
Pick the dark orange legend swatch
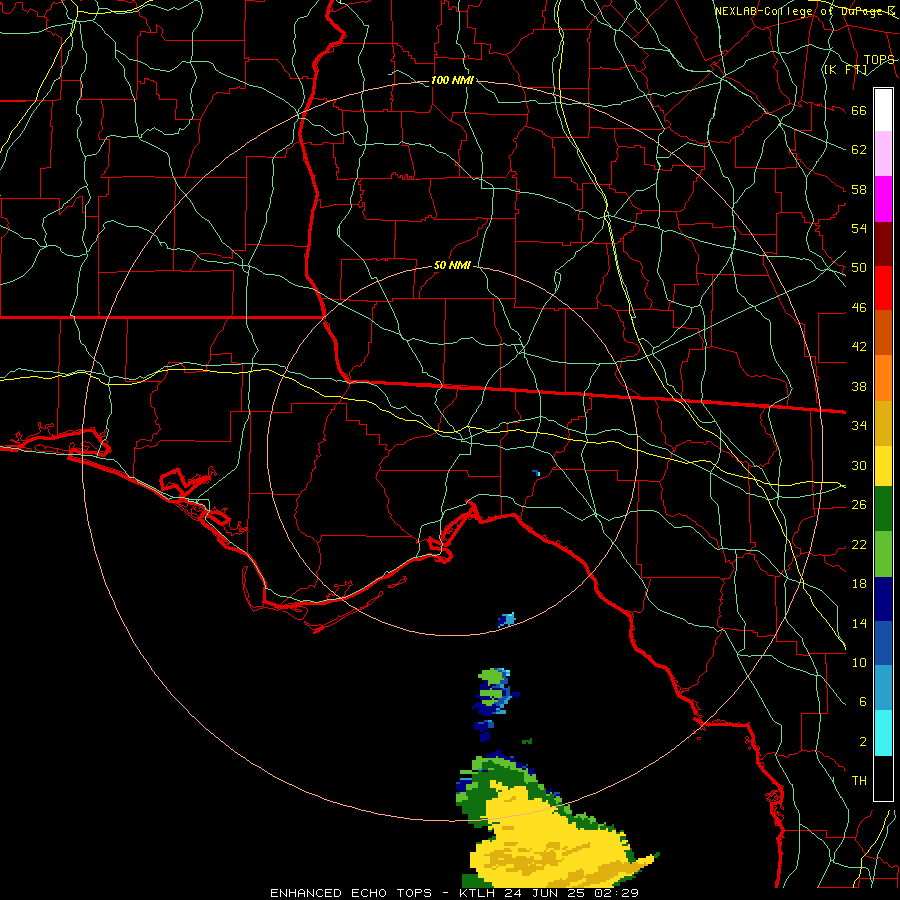tap(883, 332)
